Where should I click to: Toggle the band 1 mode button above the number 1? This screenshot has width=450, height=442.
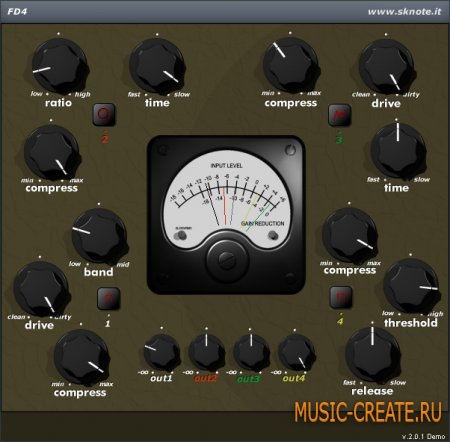click(108, 298)
